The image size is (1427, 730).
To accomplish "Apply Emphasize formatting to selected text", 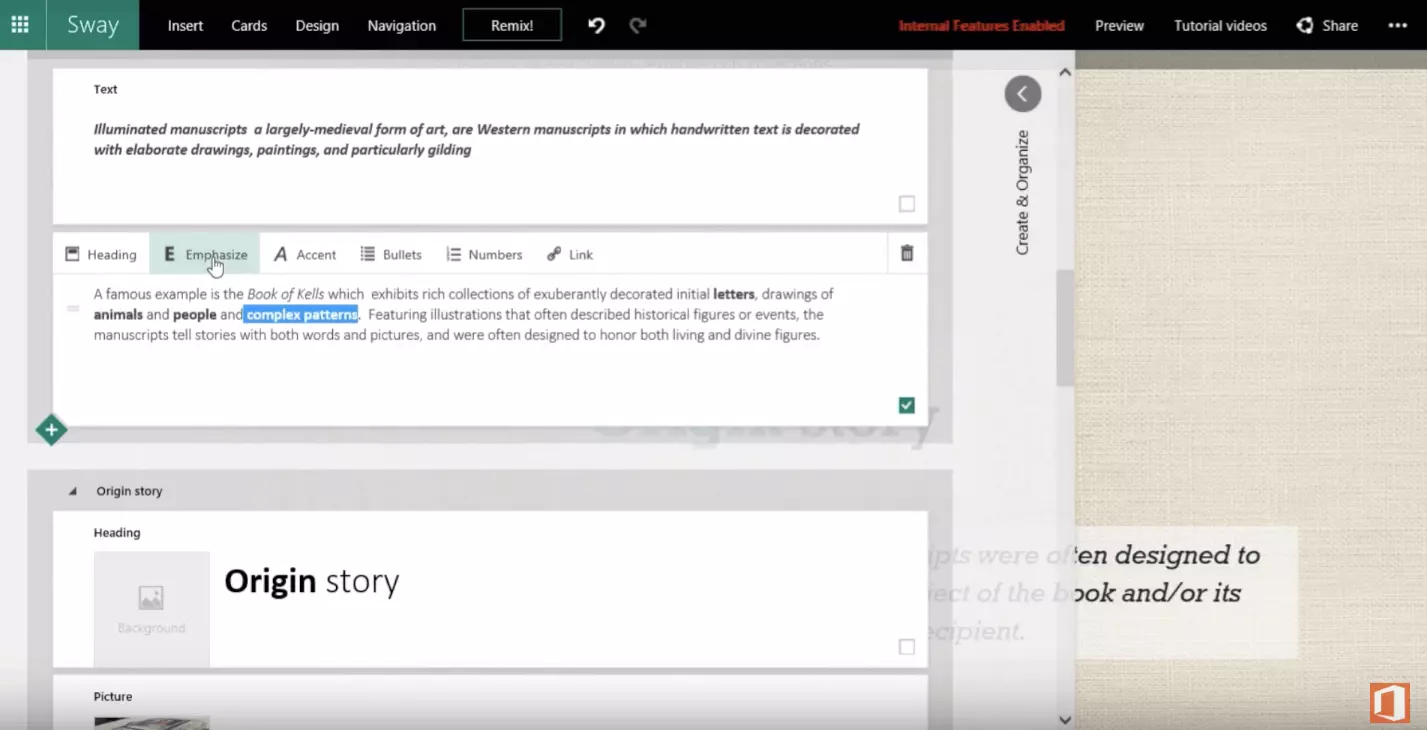I will click(205, 254).
